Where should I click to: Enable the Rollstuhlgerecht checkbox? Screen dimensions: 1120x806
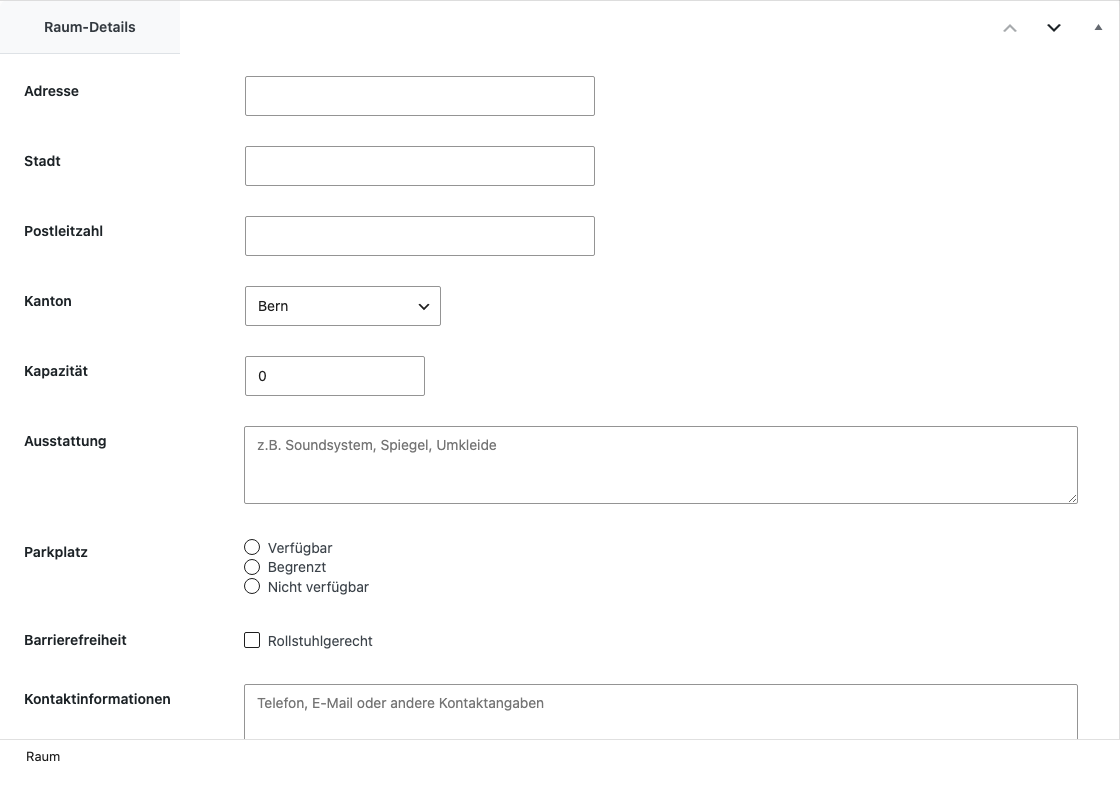click(x=252, y=640)
